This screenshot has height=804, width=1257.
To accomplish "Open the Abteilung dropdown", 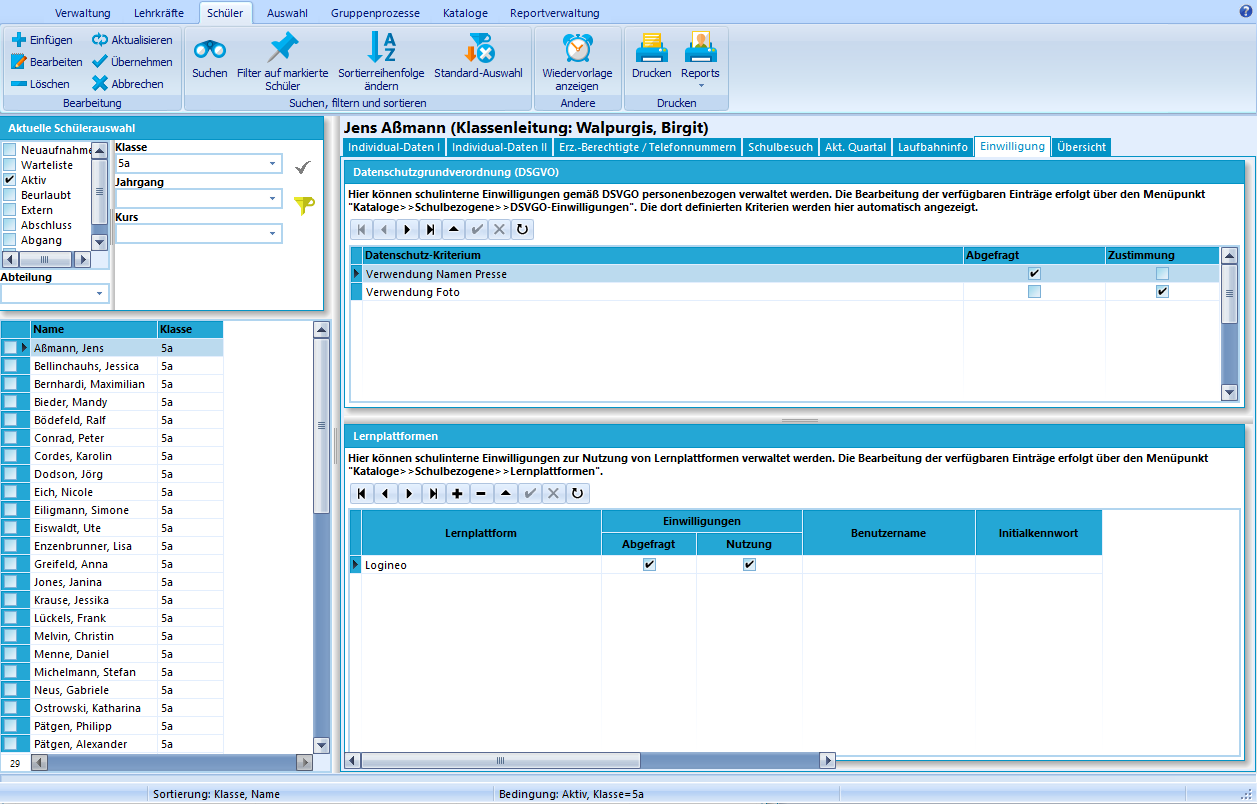I will click(x=99, y=294).
